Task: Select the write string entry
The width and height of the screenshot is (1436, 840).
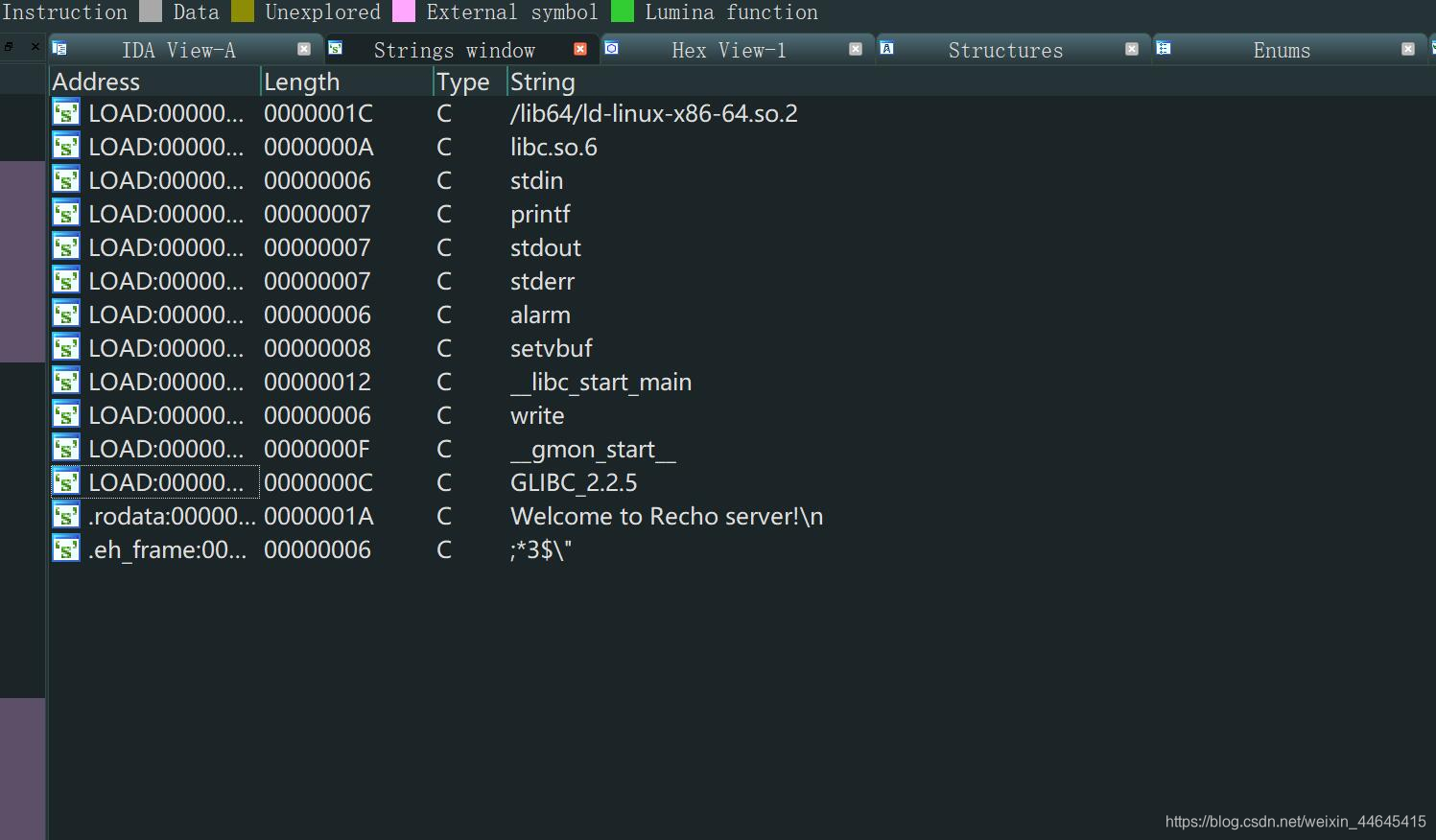Action: pos(537,415)
